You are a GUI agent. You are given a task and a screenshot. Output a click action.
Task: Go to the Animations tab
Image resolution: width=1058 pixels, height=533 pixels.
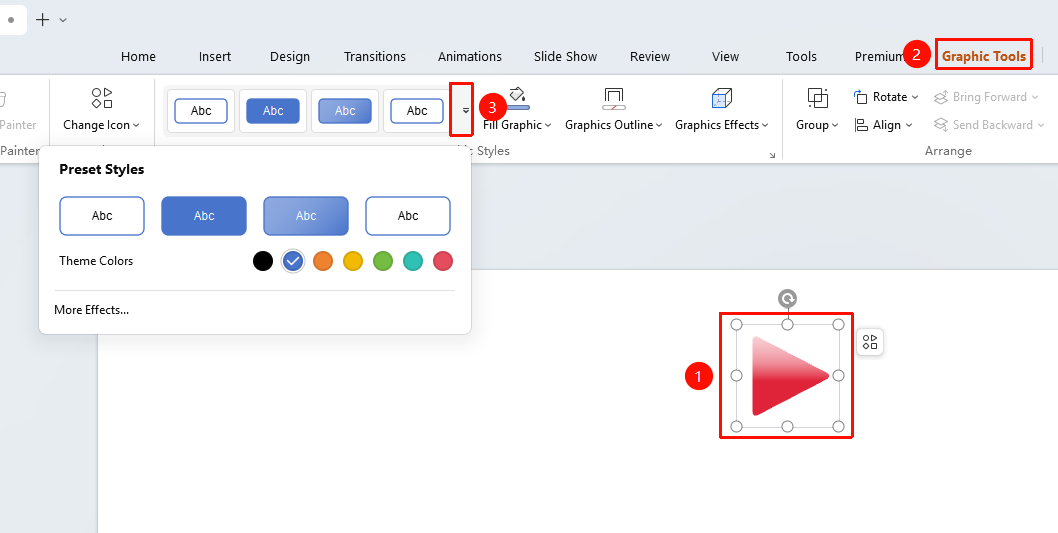[x=470, y=57]
